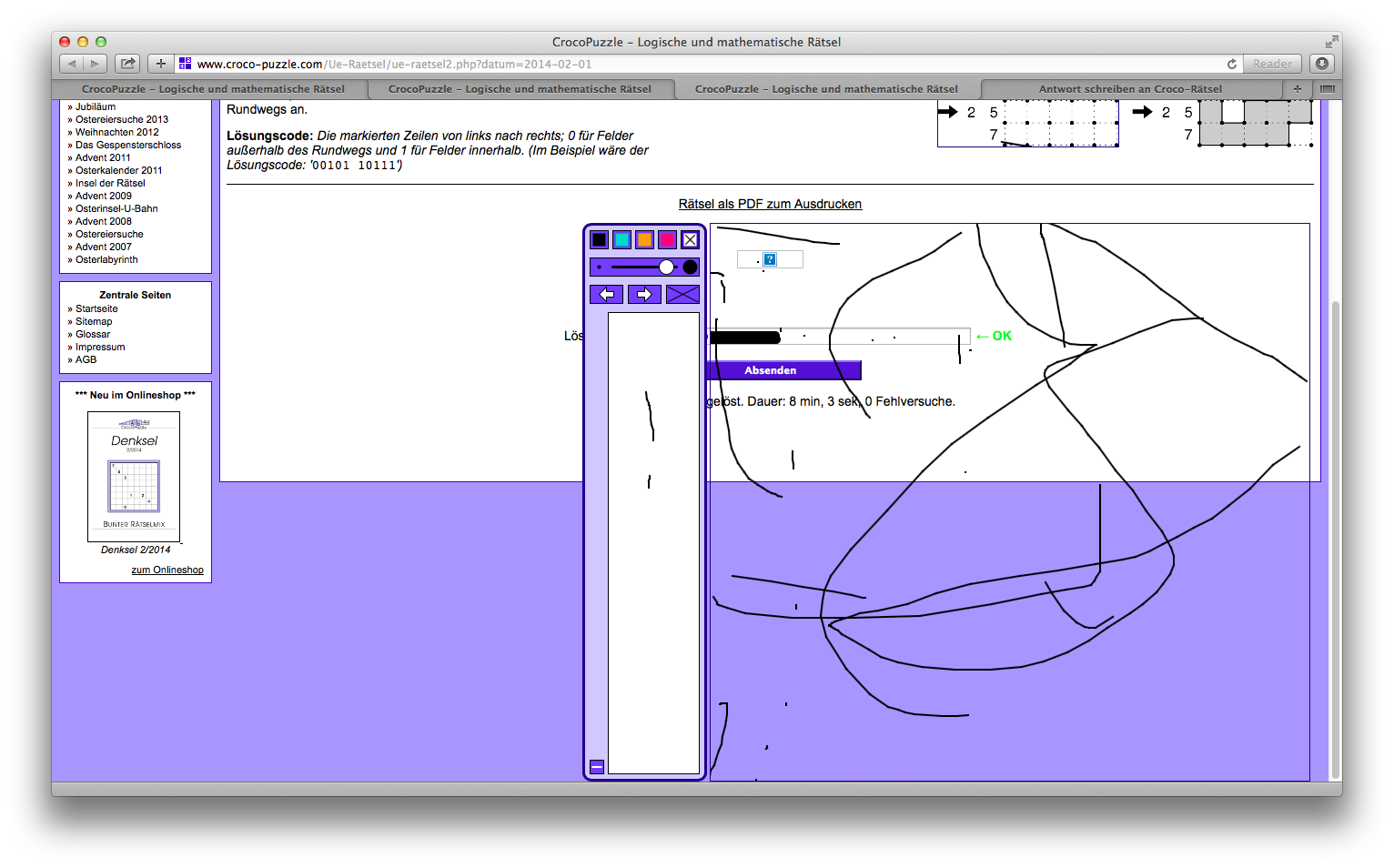This screenshot has width=1394, height=868.
Task: Go to zum Onlineshop link
Action: coord(167,570)
